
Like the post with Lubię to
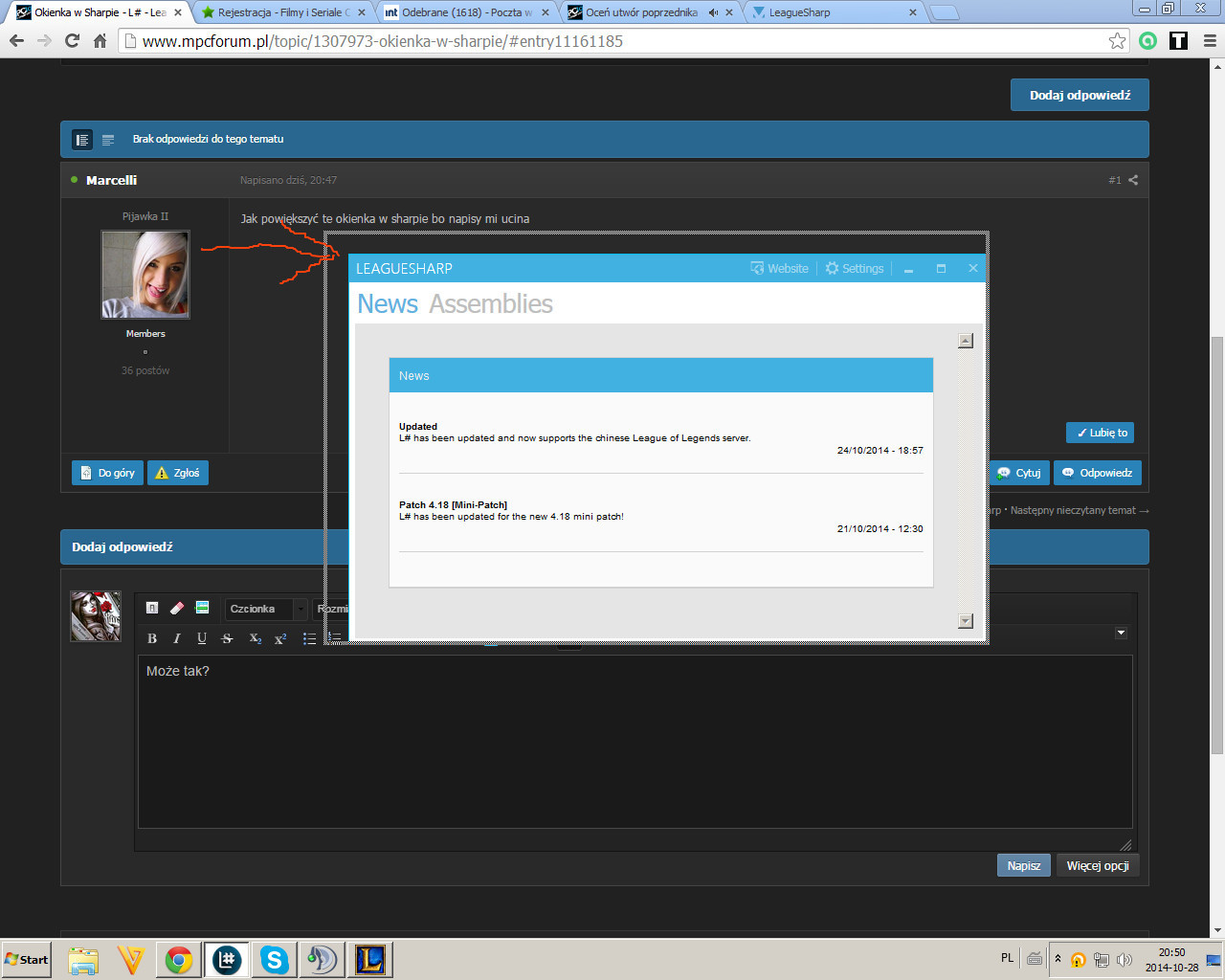tap(1100, 433)
